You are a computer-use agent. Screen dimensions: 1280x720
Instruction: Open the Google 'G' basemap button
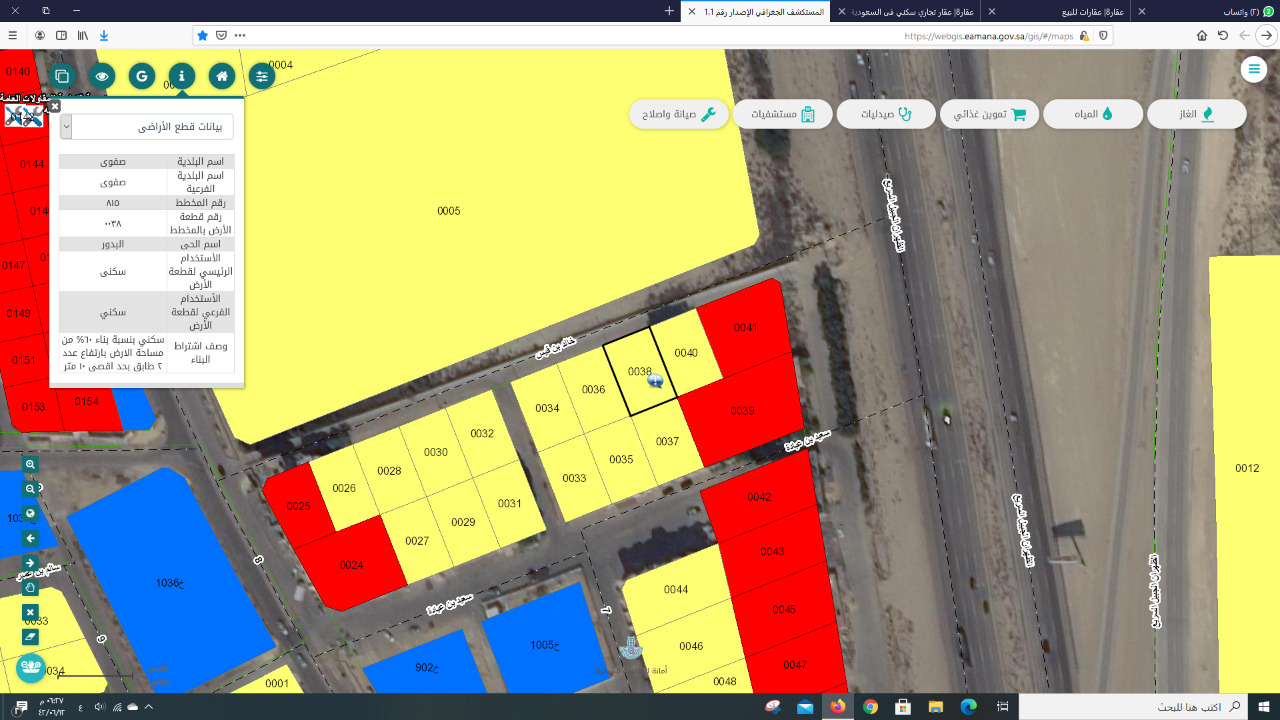pos(142,76)
